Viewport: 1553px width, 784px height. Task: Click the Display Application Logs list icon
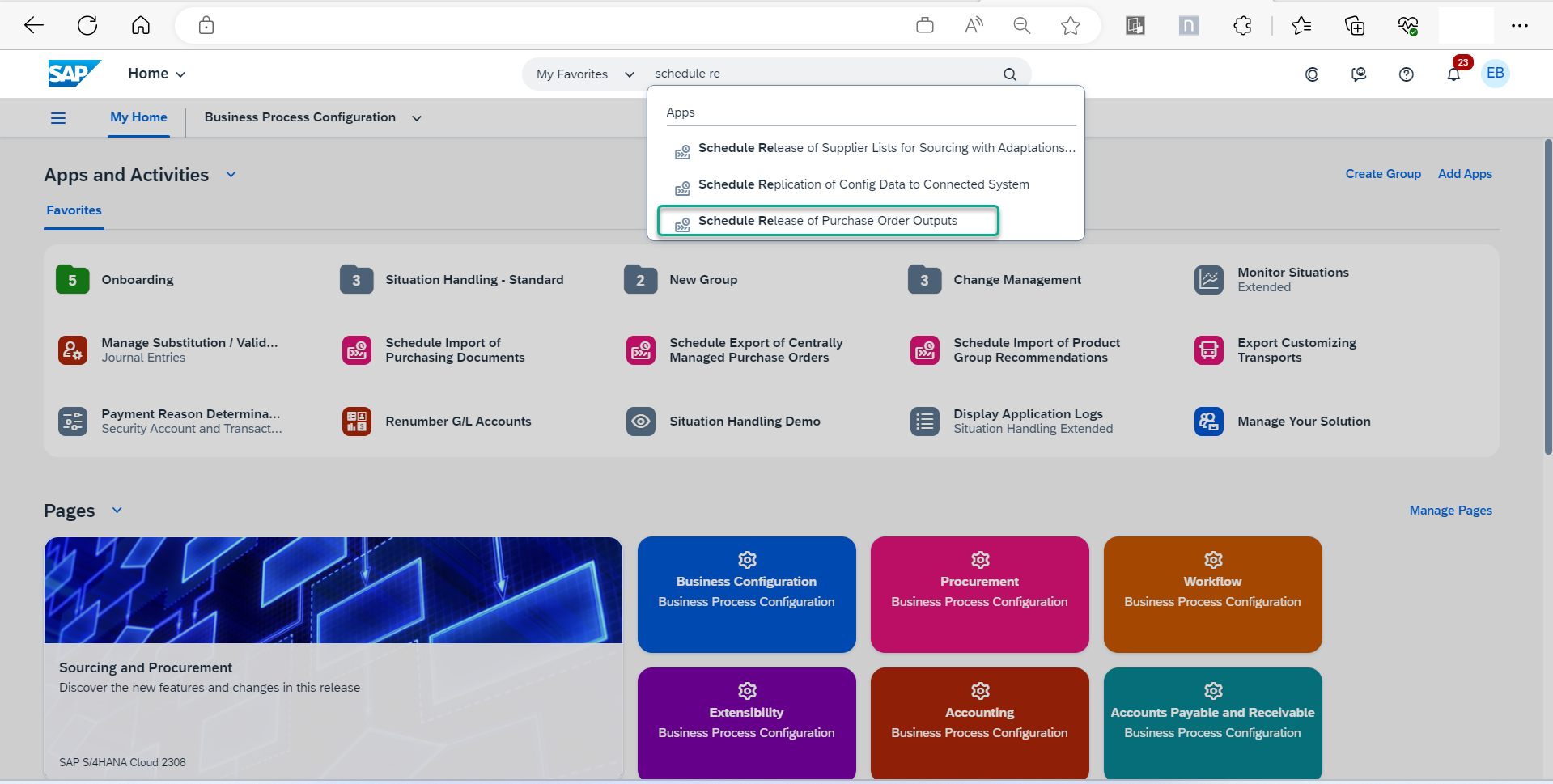925,422
